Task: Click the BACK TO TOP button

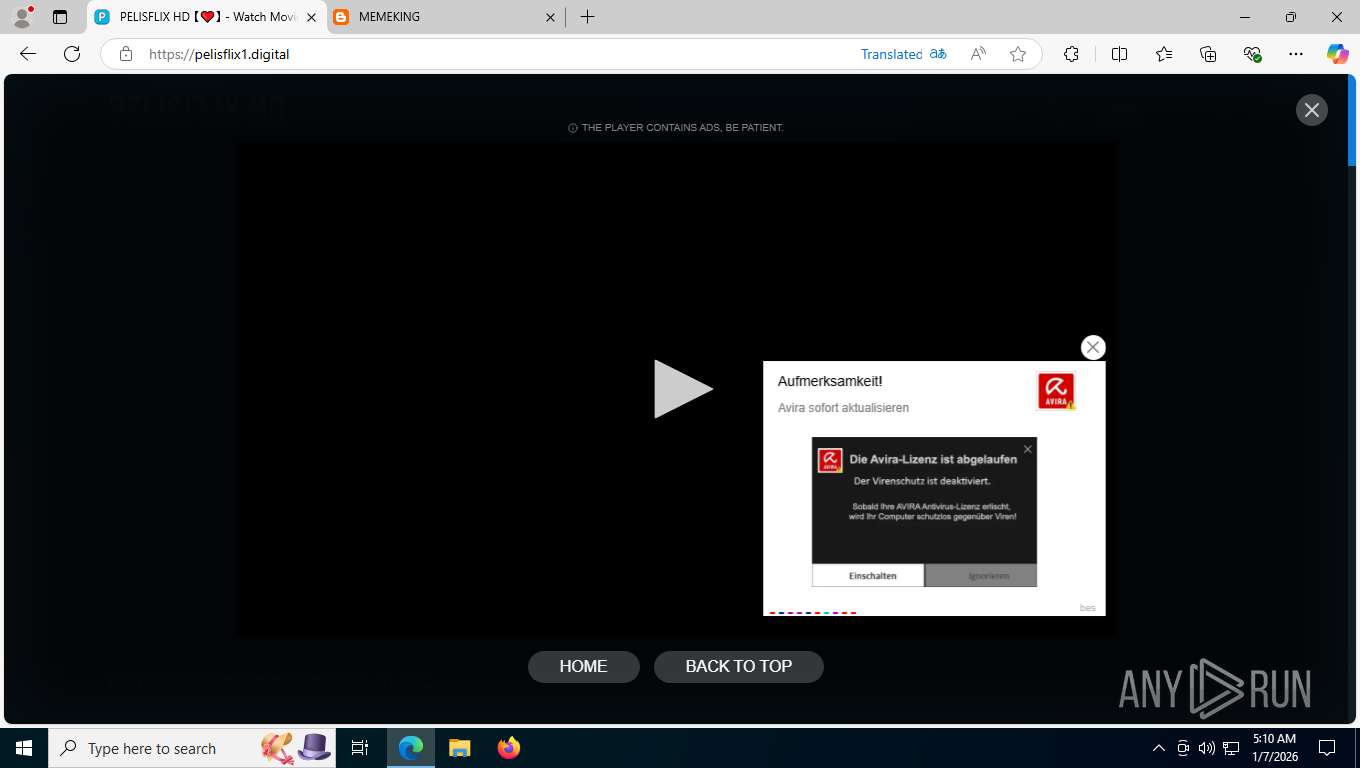Action: (x=738, y=666)
